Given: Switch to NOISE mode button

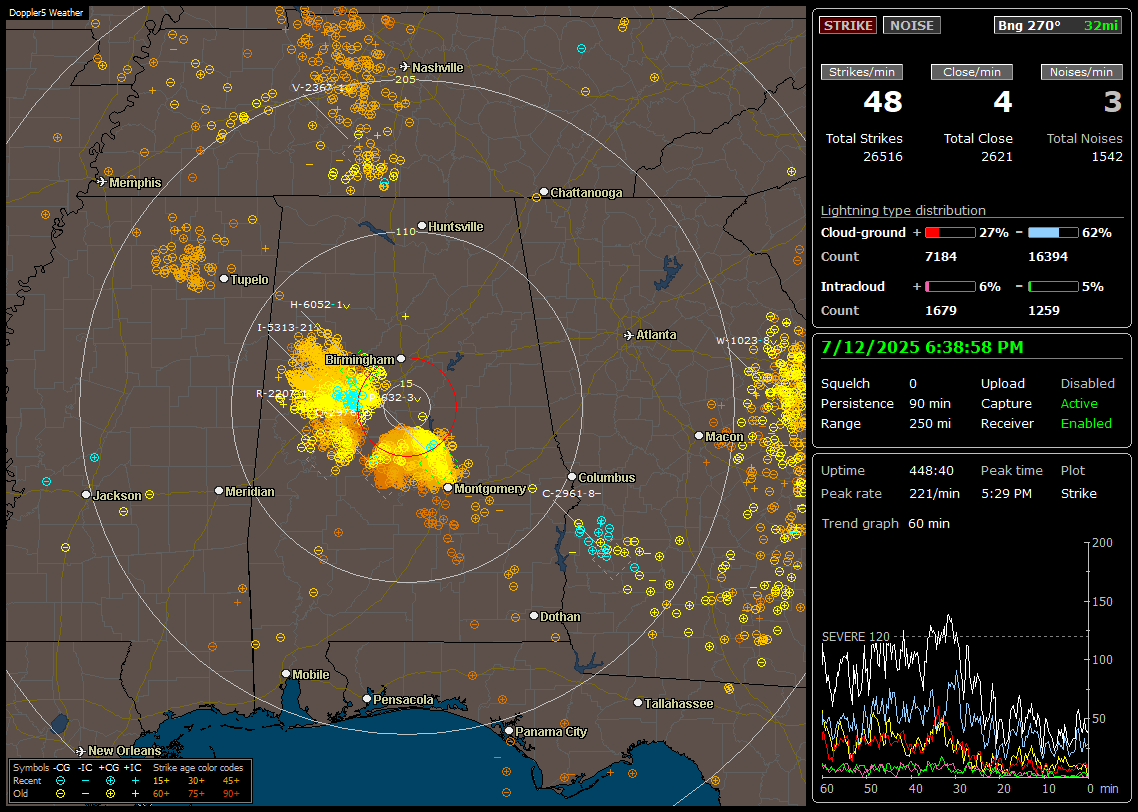Looking at the screenshot, I should pos(912,25).
